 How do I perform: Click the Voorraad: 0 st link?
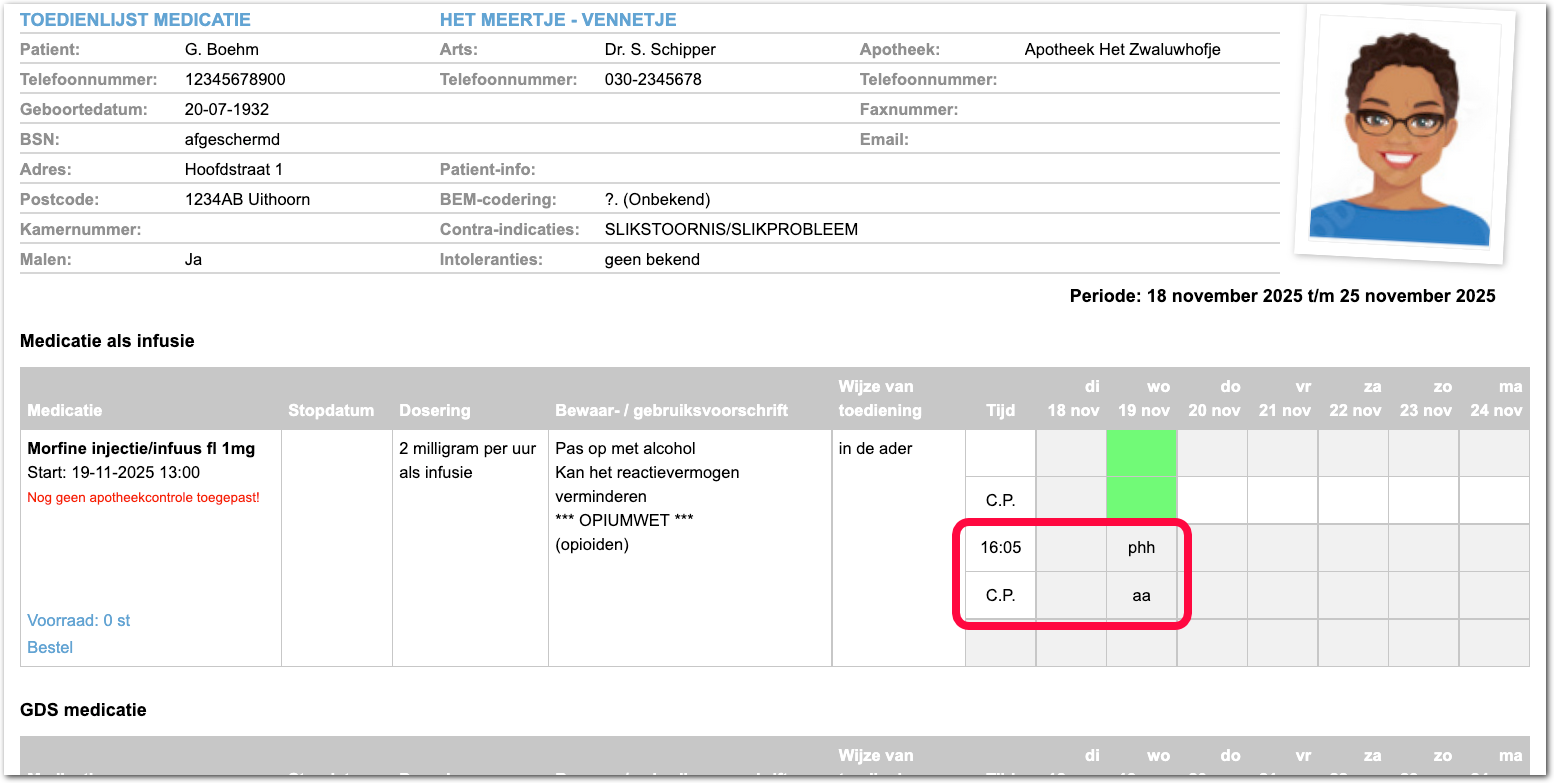pos(79,620)
